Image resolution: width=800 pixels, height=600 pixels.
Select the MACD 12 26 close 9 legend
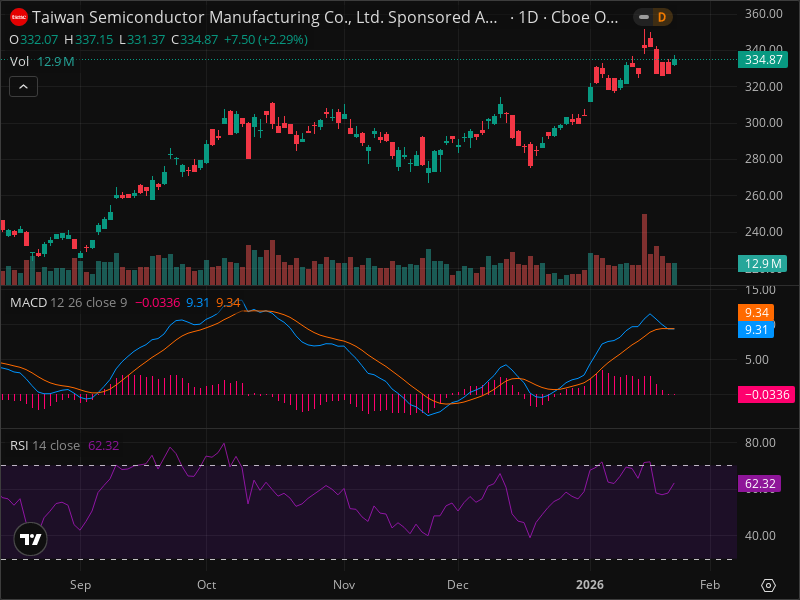tap(68, 303)
